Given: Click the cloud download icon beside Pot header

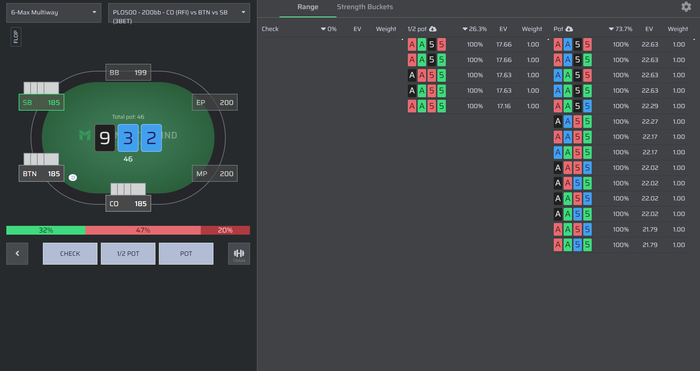Looking at the screenshot, I should click(569, 29).
